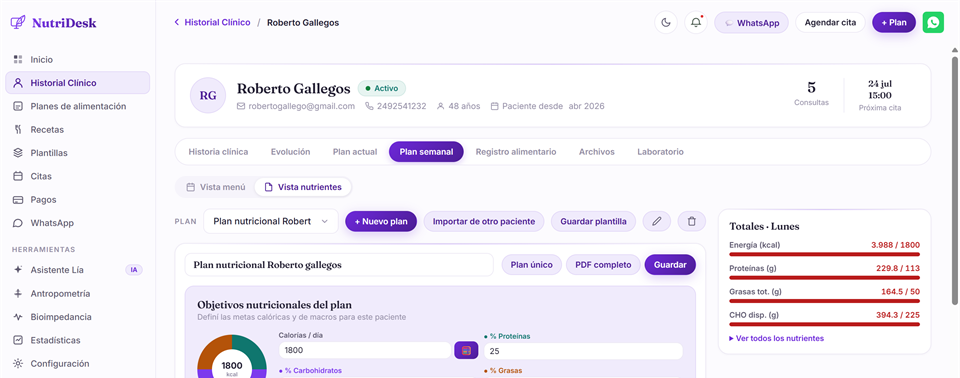Click the plan name input field

tap(339, 265)
